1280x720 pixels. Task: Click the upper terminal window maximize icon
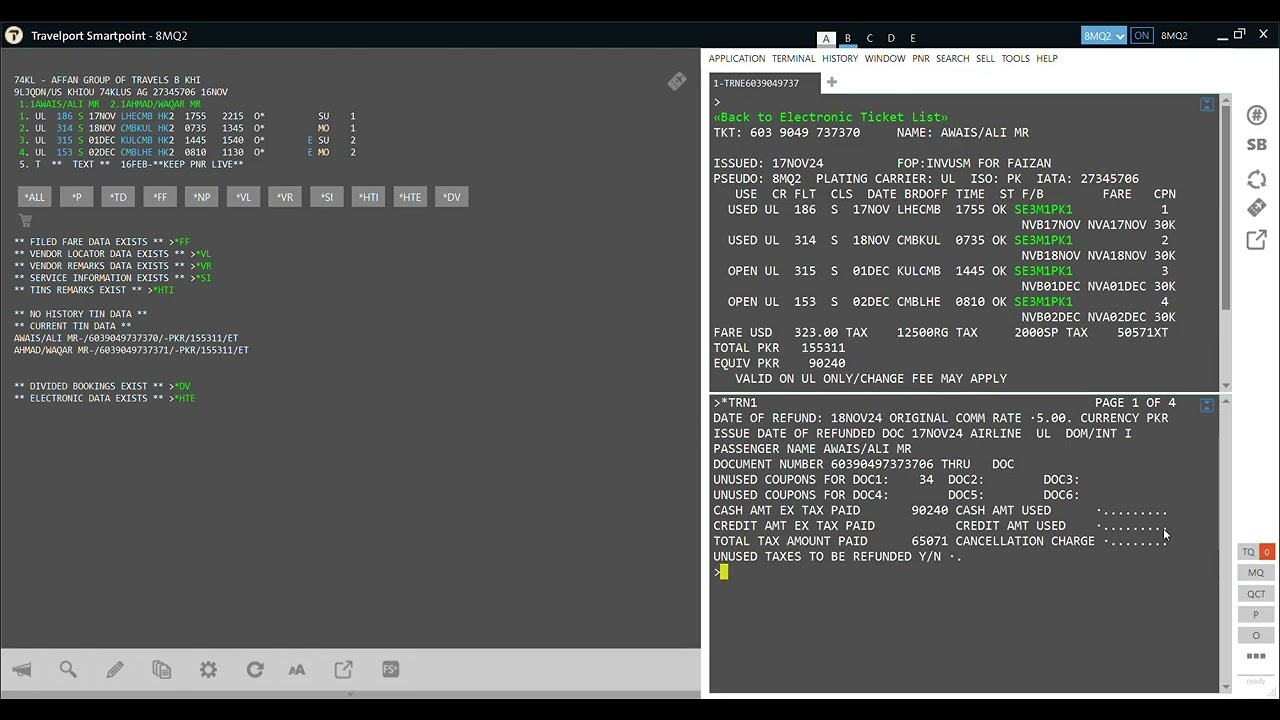tap(1207, 105)
